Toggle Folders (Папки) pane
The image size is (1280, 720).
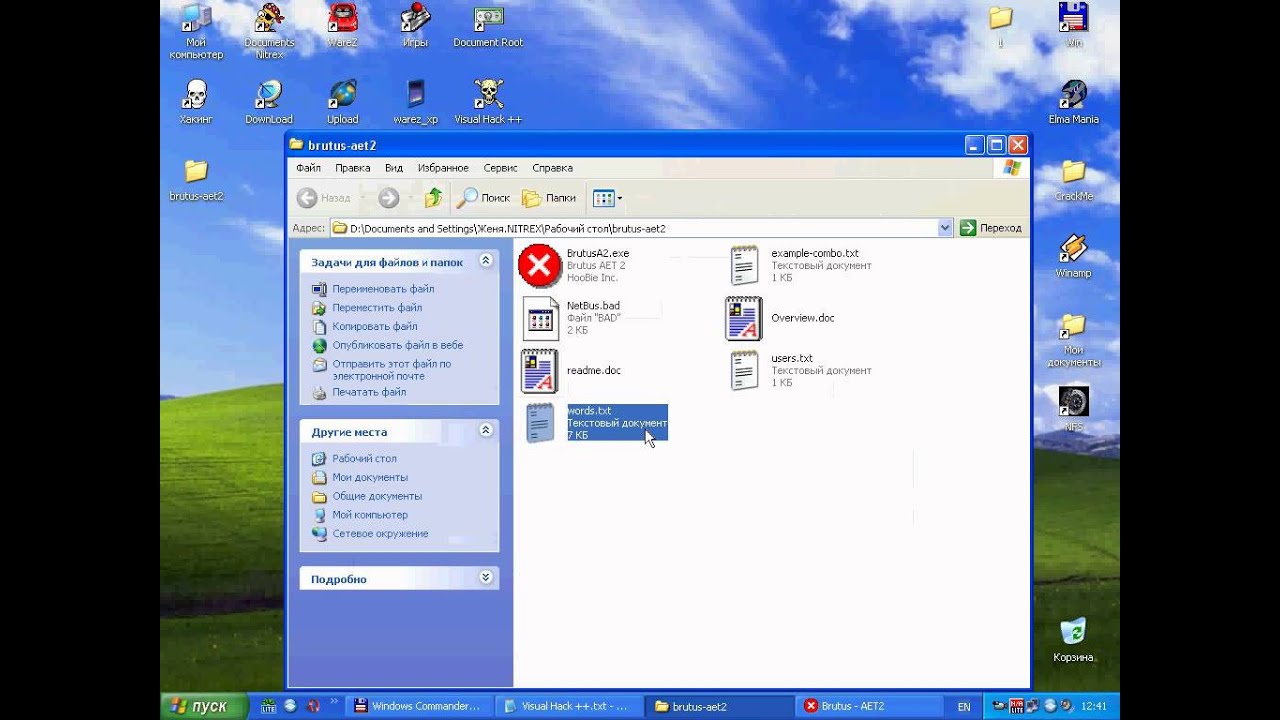[x=550, y=198]
